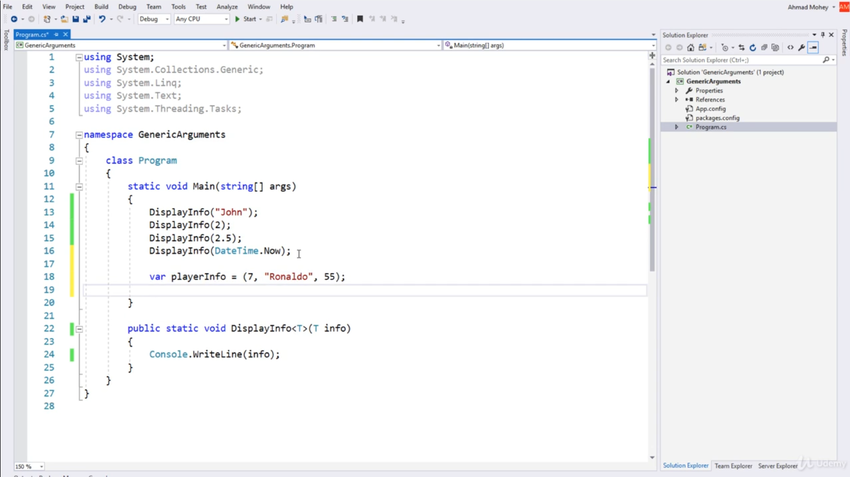Collapse the using directives region
The image size is (850, 477).
click(x=79, y=57)
